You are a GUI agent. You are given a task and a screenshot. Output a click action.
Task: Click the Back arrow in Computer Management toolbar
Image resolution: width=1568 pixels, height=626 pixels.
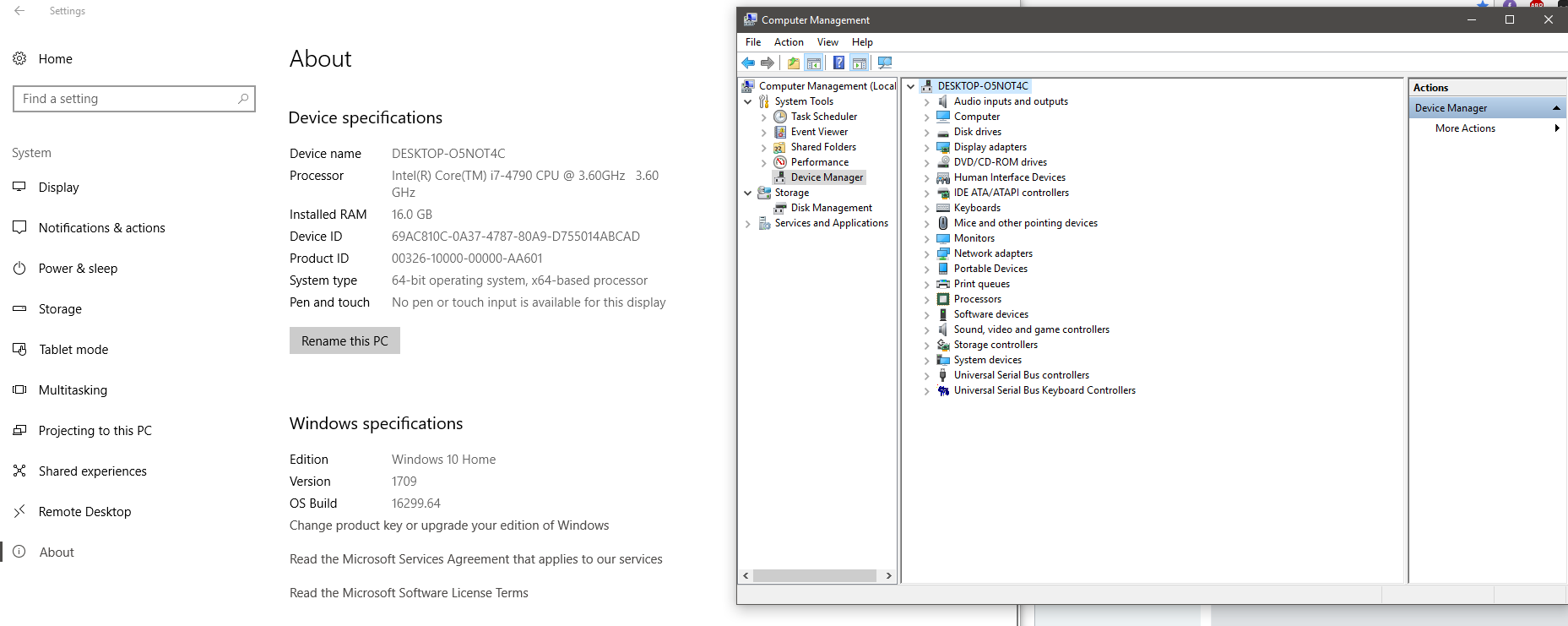pyautogui.click(x=748, y=63)
